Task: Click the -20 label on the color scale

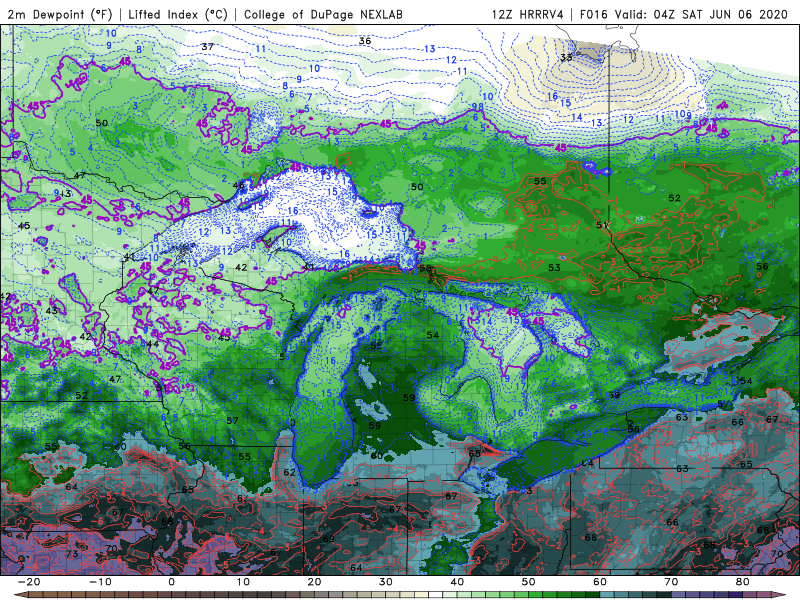Action: (x=29, y=582)
